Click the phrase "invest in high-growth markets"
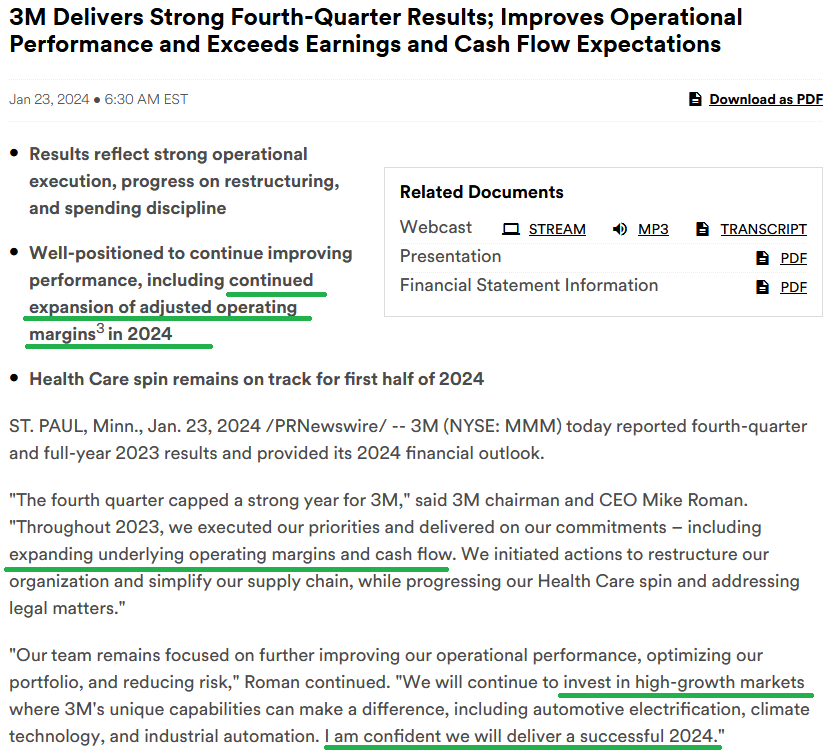This screenshot has height=750, width=828. 684,682
